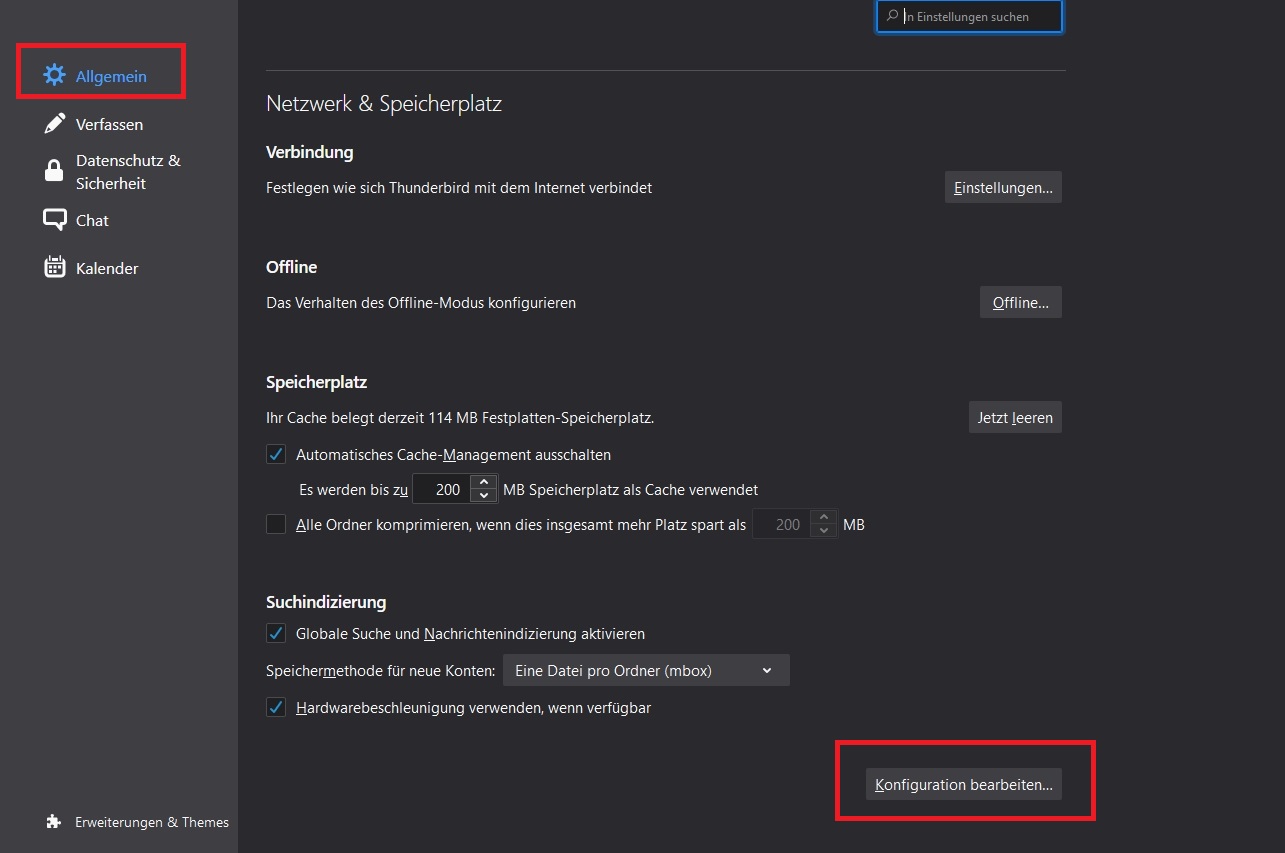Switch to Datenschutz & Sicherheit section
This screenshot has height=853, width=1285.
tap(127, 172)
